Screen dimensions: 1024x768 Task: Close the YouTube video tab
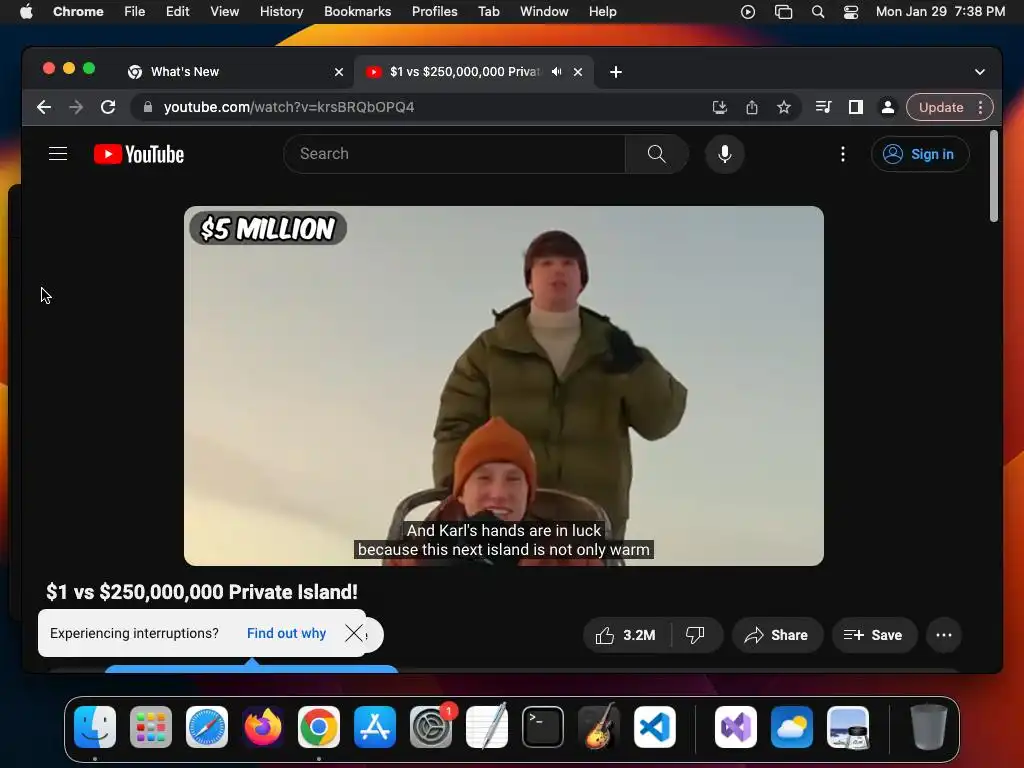(578, 72)
